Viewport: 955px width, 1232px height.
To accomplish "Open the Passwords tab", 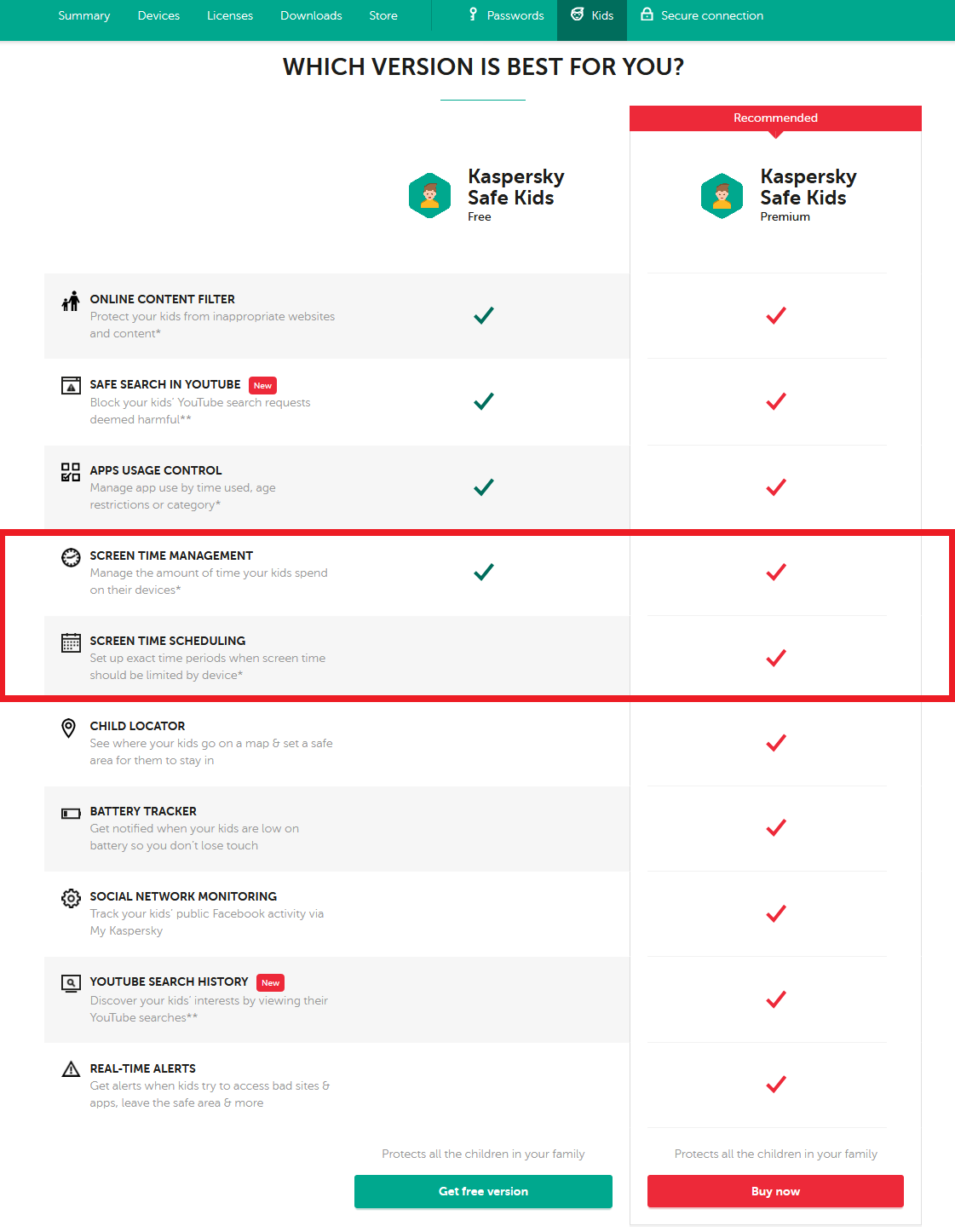I will (x=506, y=15).
